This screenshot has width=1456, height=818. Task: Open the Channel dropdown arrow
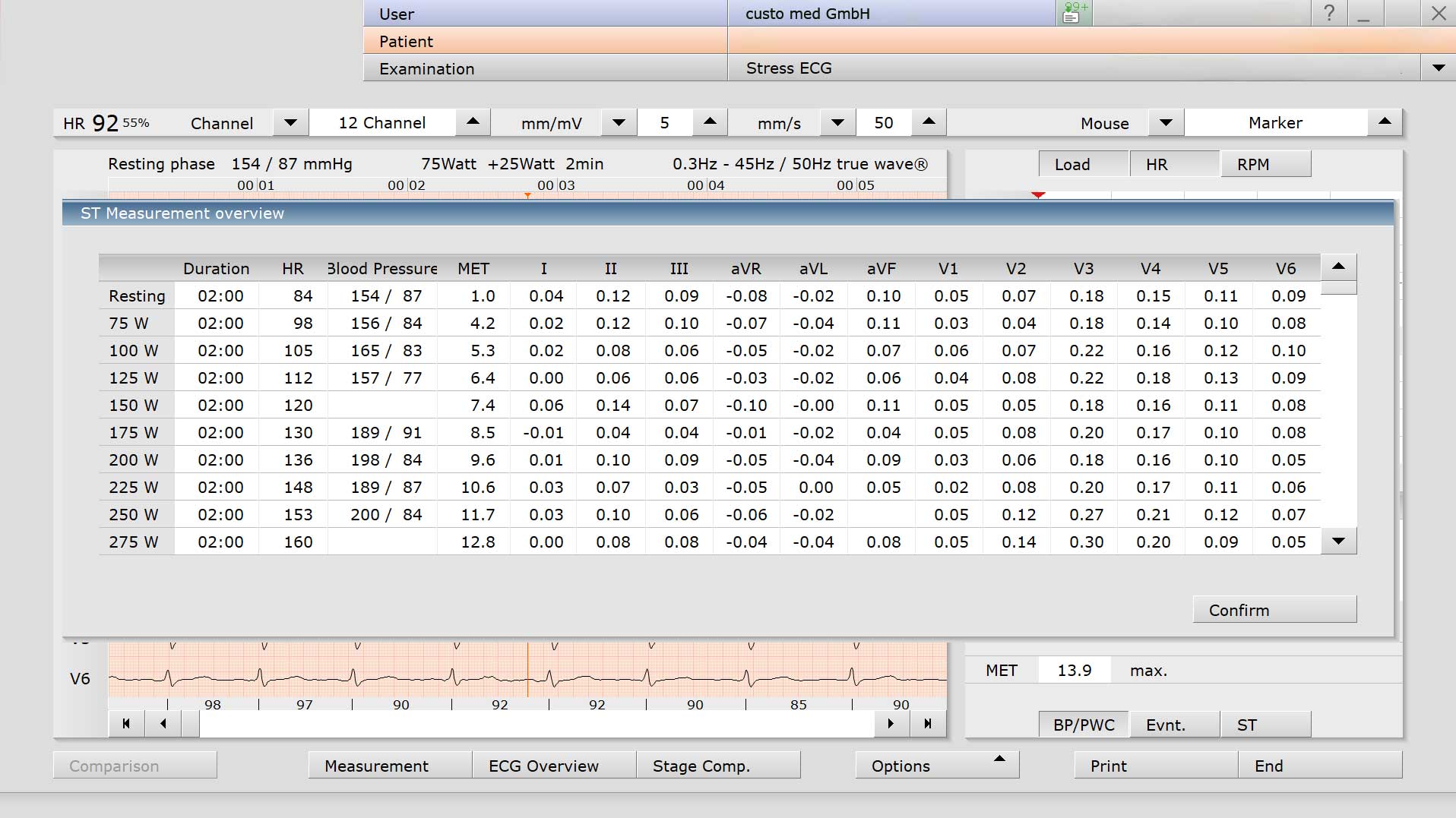pos(290,122)
